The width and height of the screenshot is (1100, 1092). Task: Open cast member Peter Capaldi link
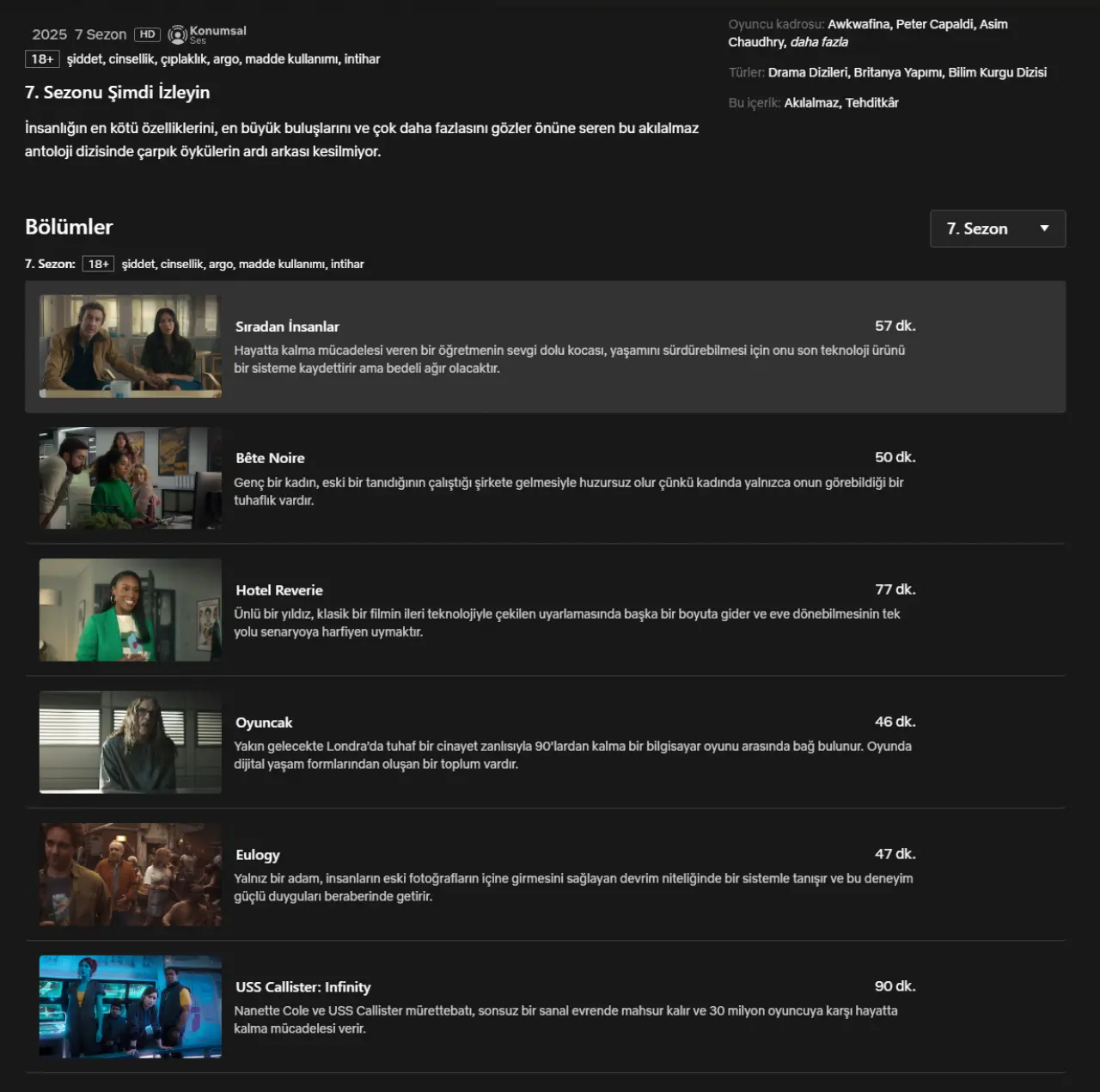936,24
